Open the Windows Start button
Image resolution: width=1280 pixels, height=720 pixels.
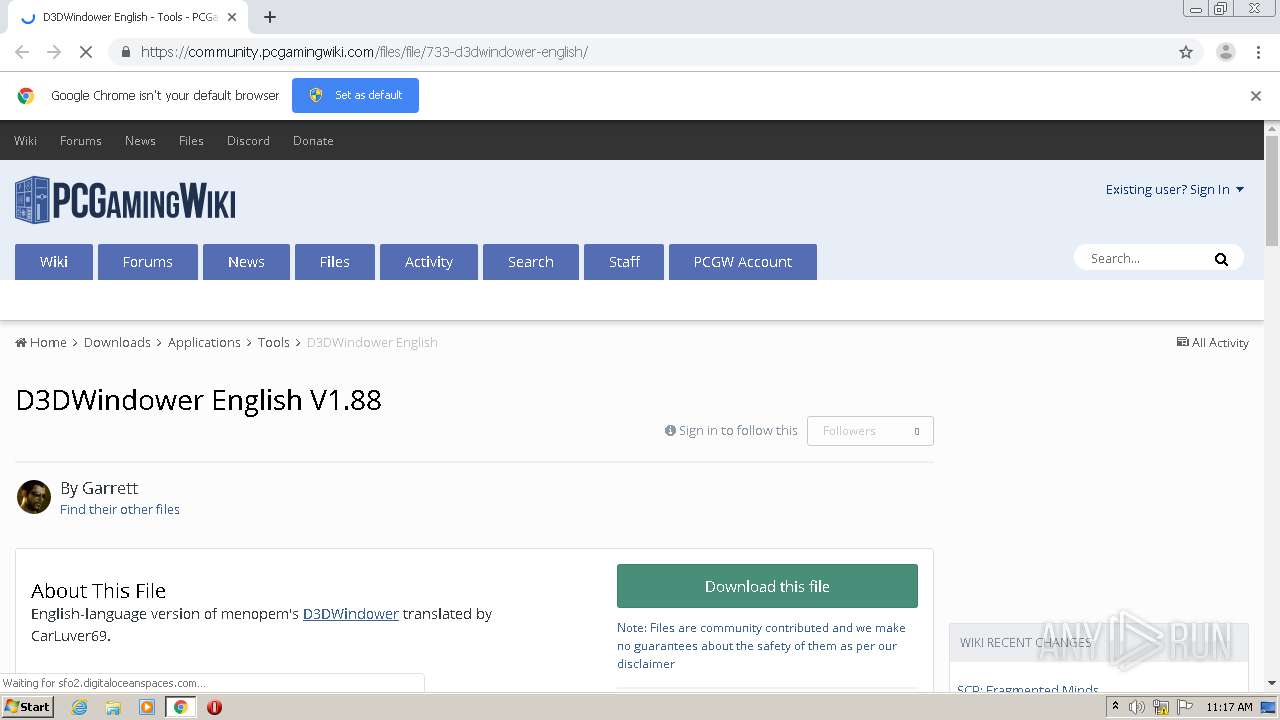tap(27, 706)
